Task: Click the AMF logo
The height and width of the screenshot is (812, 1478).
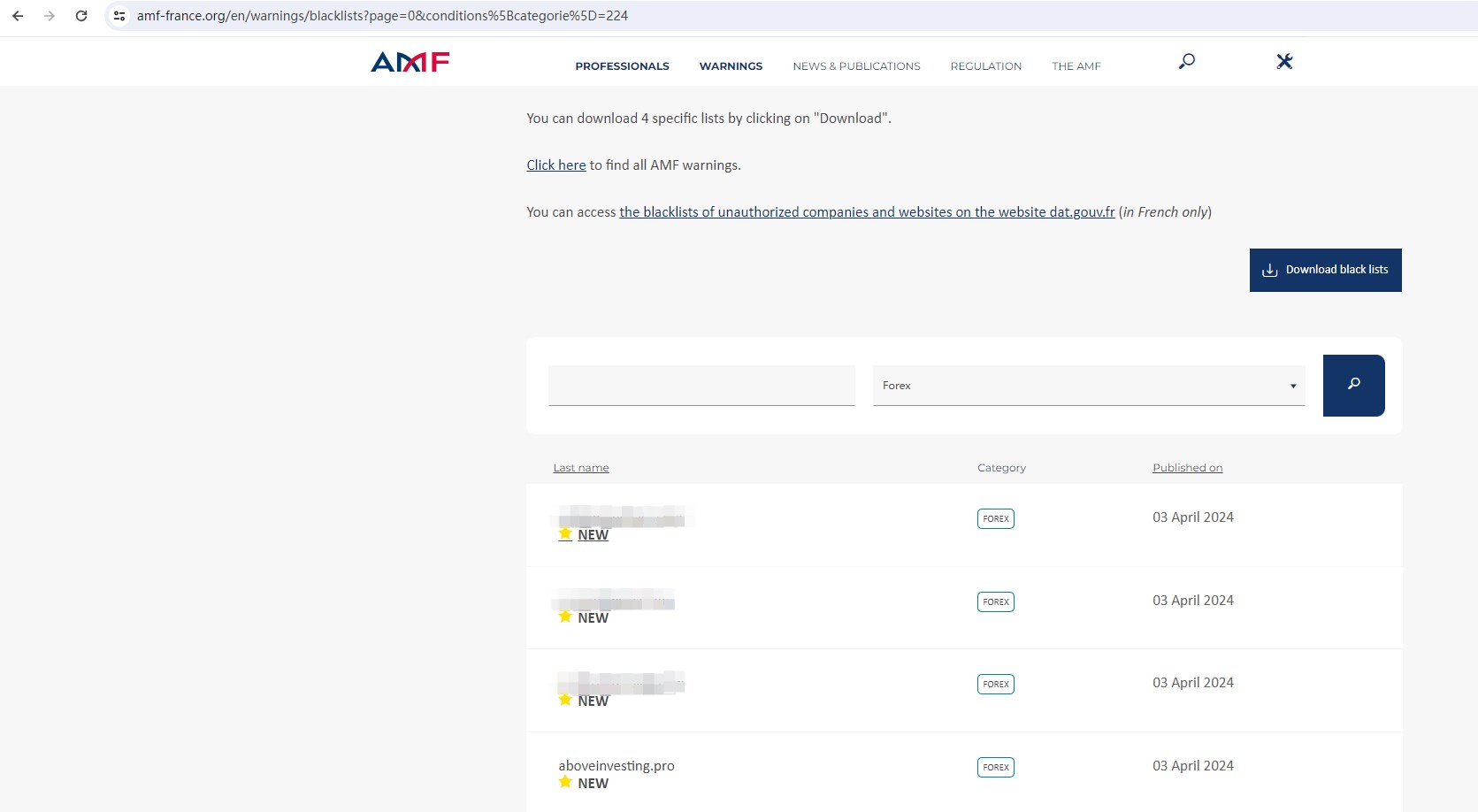Action: (x=410, y=62)
